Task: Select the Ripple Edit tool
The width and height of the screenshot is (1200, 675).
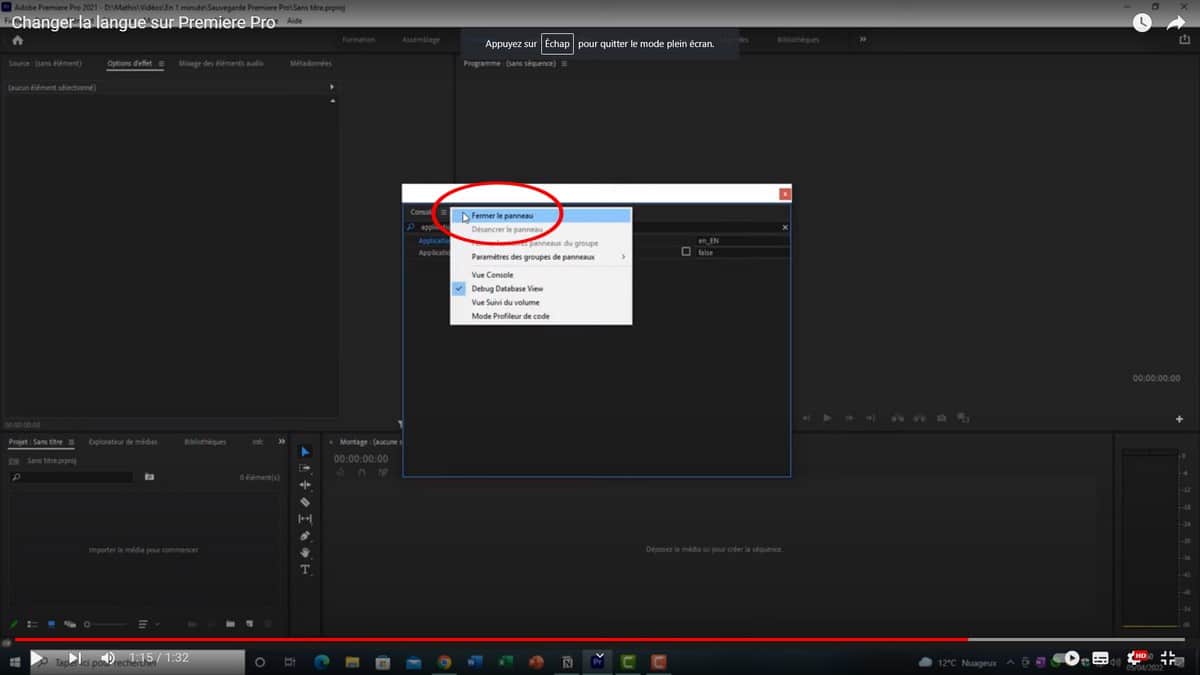Action: pos(306,485)
